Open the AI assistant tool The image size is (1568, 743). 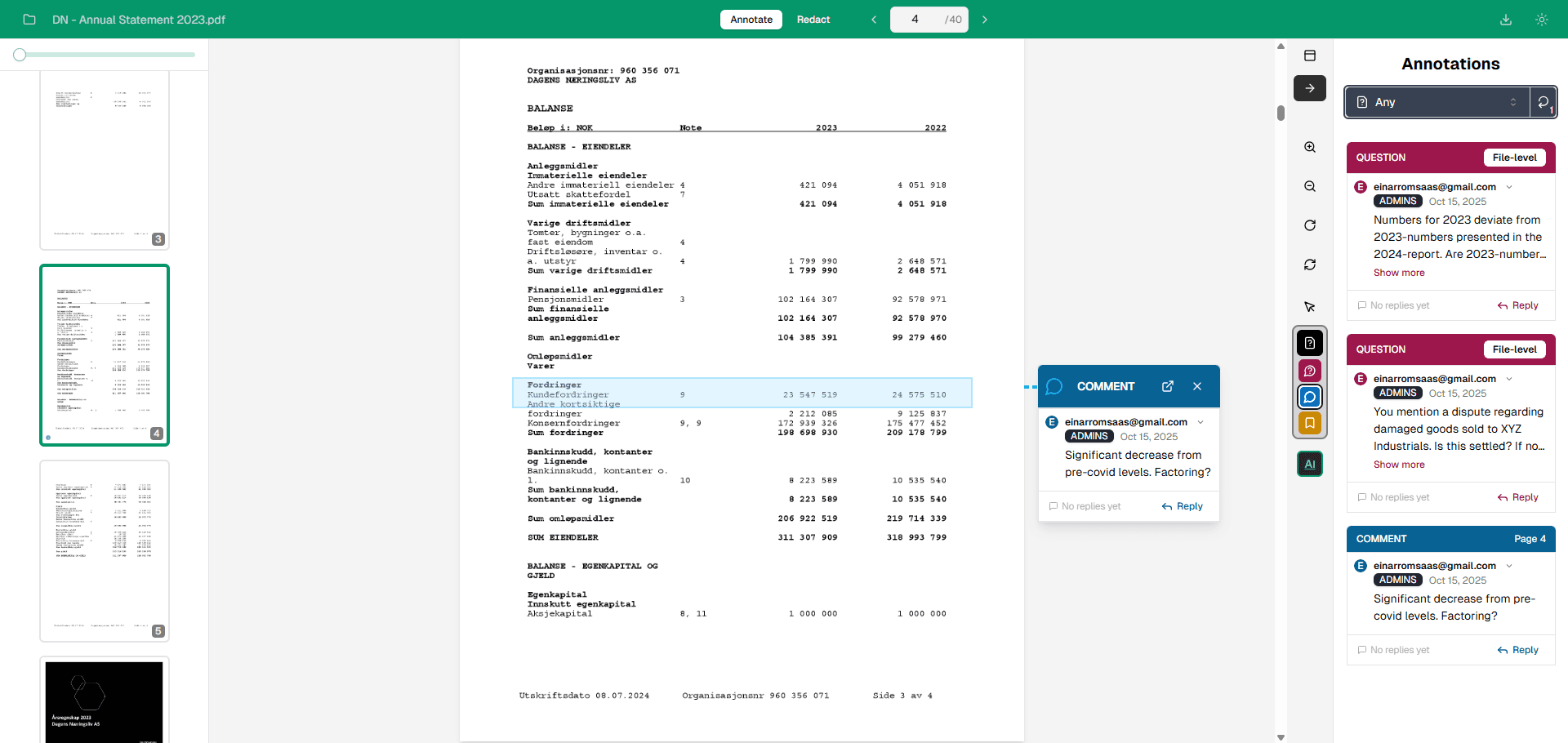(x=1310, y=464)
